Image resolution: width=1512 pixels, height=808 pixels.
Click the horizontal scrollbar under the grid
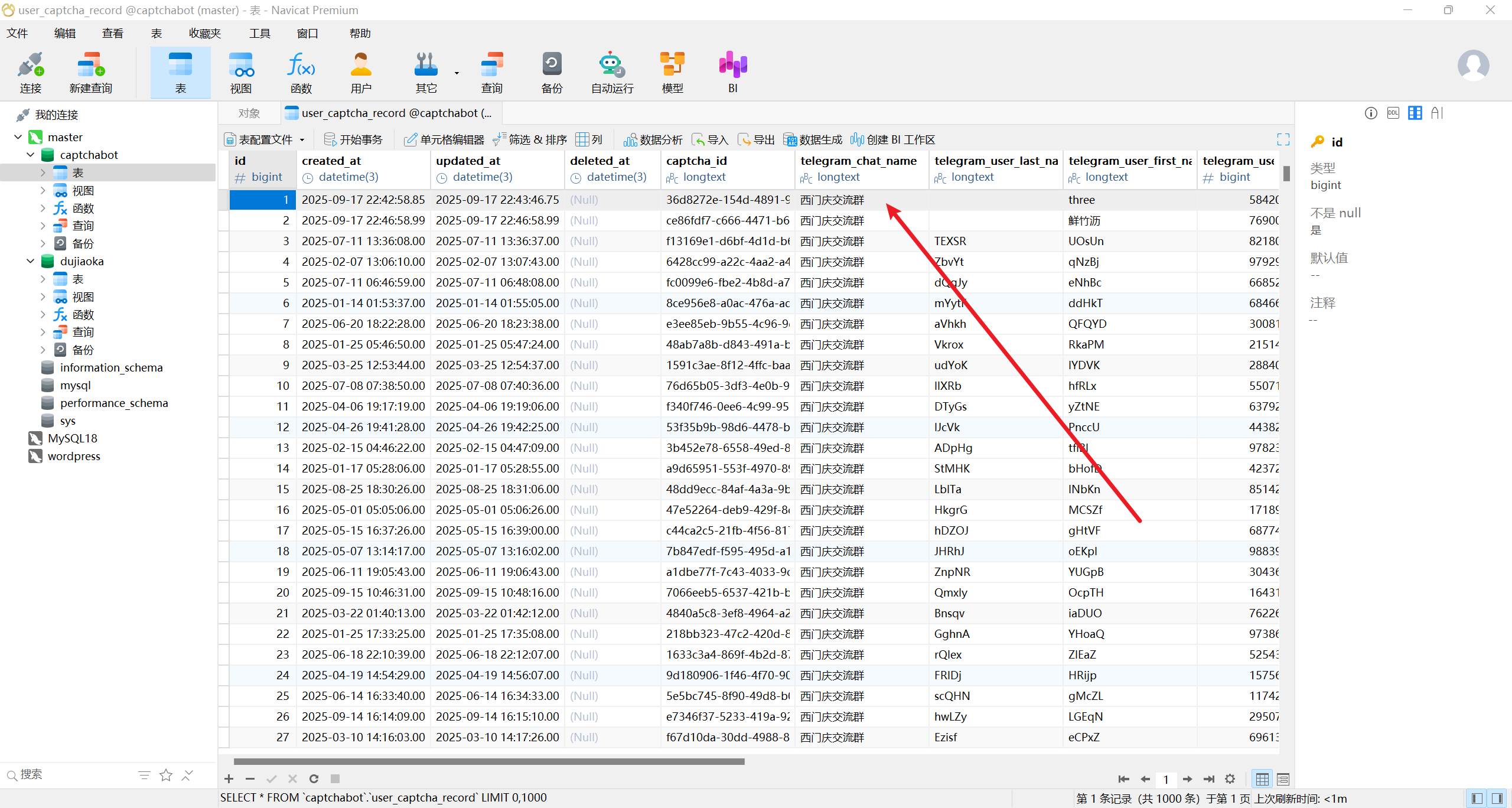pyautogui.click(x=489, y=761)
